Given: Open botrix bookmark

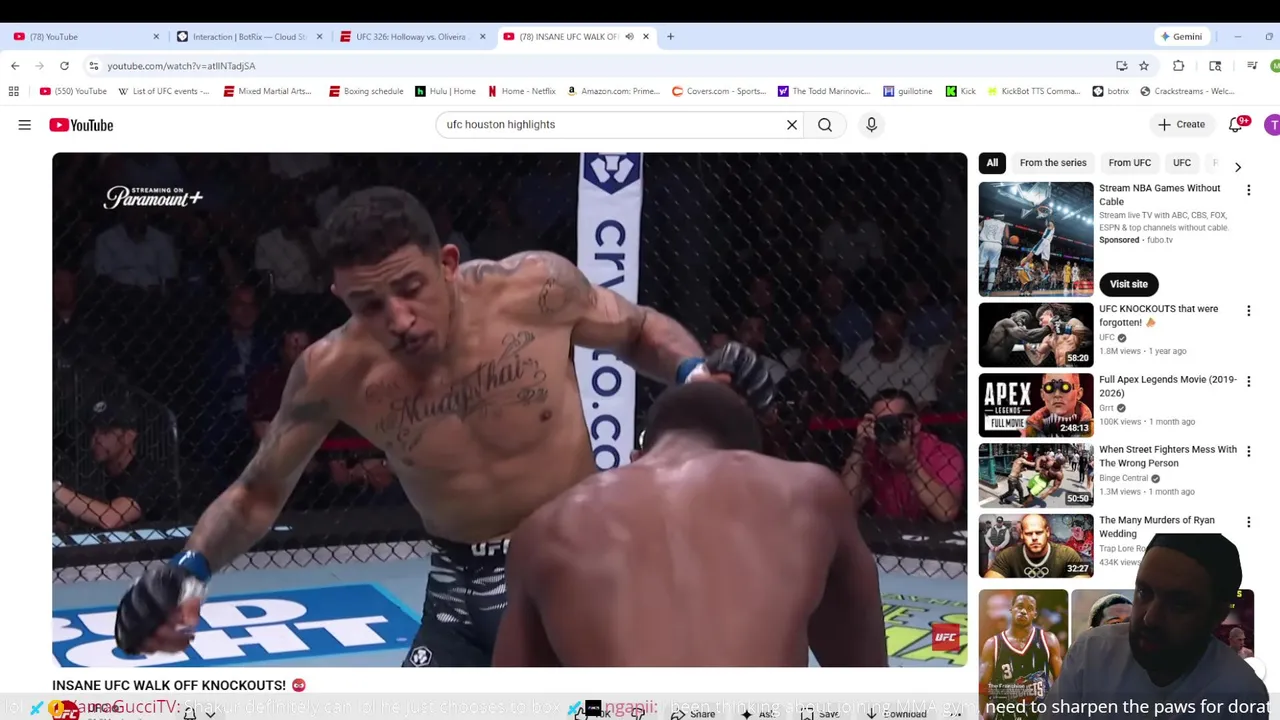Looking at the screenshot, I should [1111, 91].
